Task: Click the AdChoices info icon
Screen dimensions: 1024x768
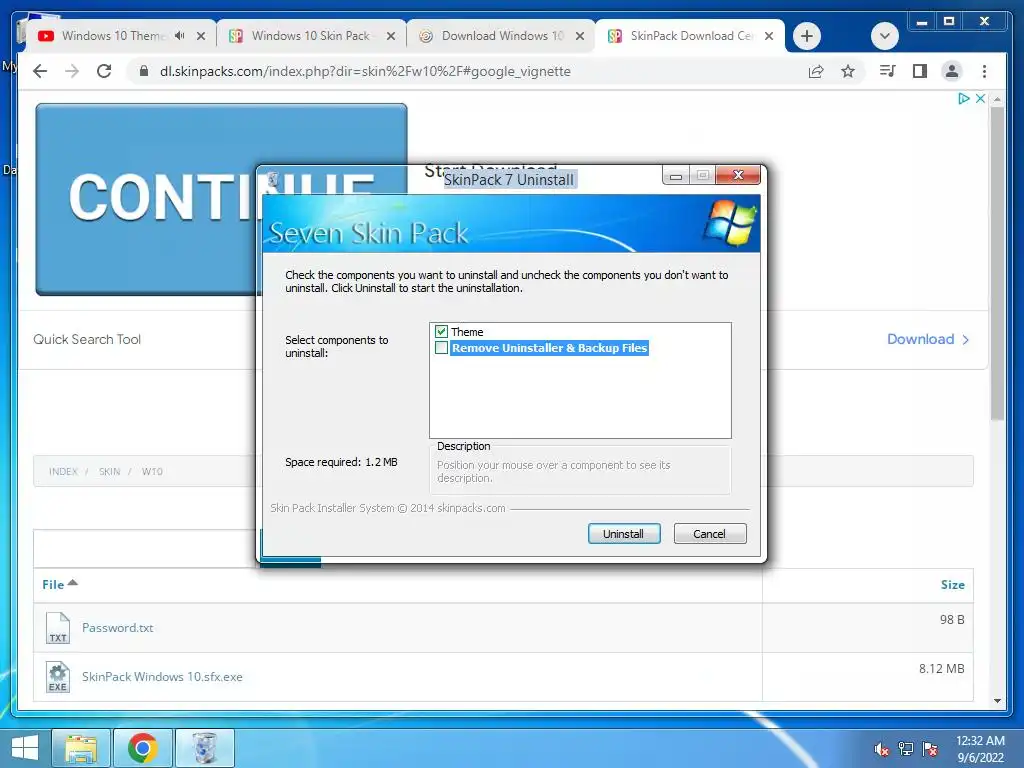Action: [x=963, y=99]
